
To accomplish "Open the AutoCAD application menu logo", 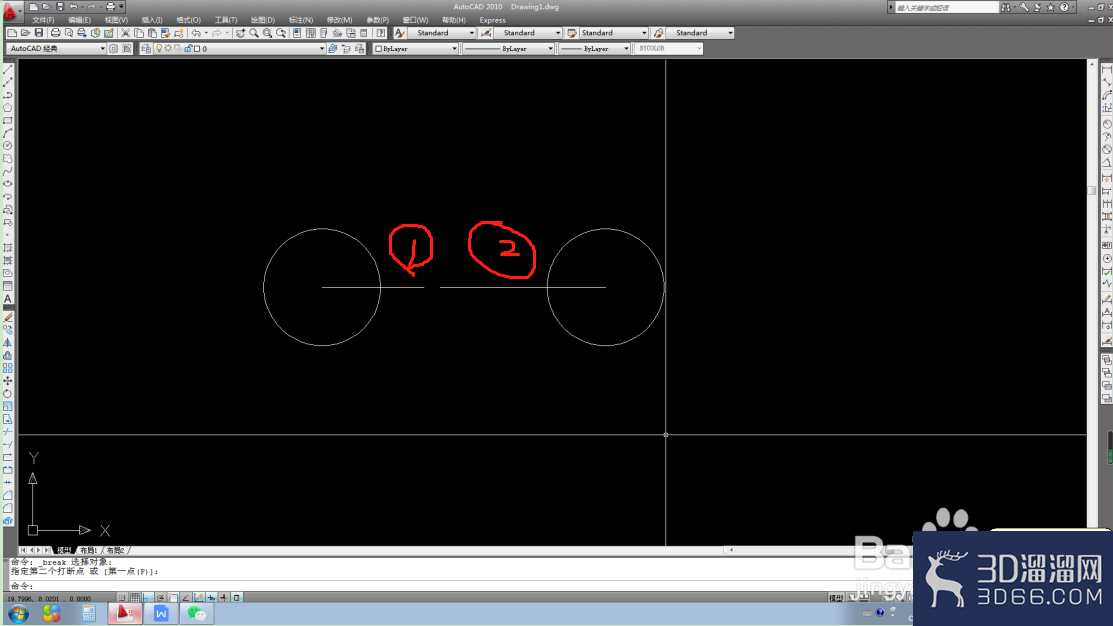I will [11, 11].
